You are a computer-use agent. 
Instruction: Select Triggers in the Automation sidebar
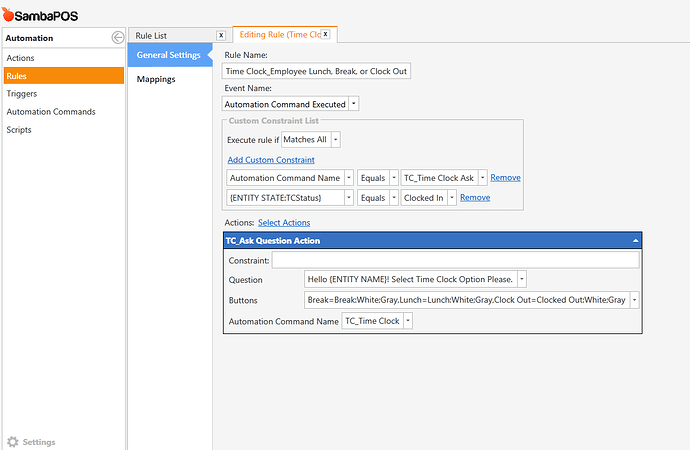[x=21, y=94]
